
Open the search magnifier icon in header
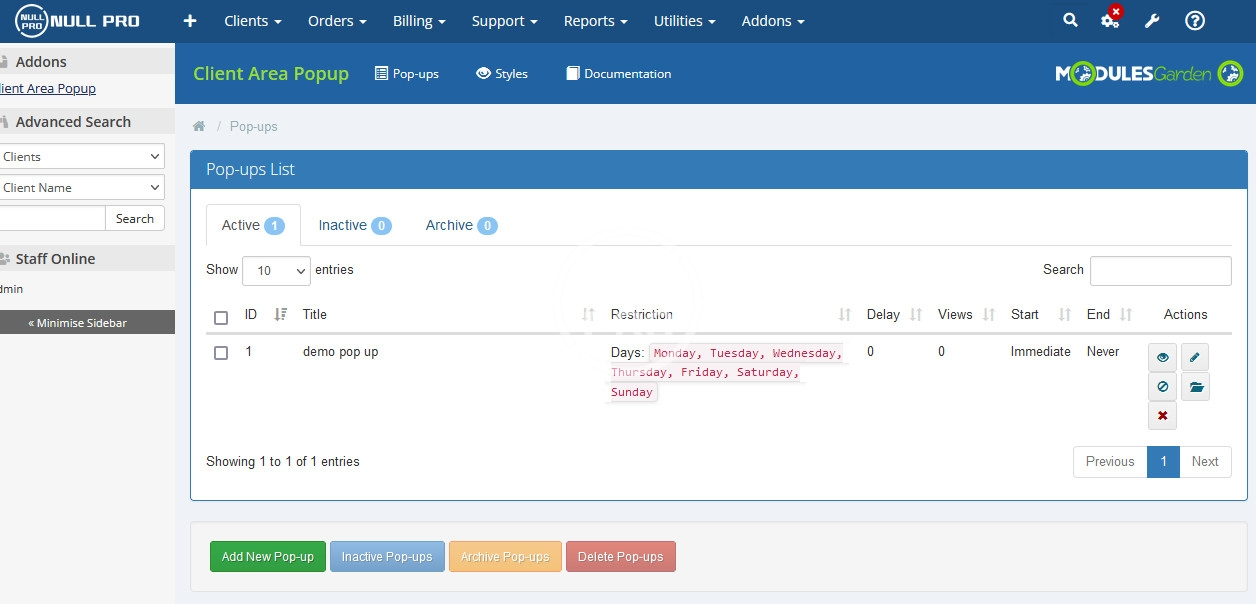click(x=1070, y=21)
